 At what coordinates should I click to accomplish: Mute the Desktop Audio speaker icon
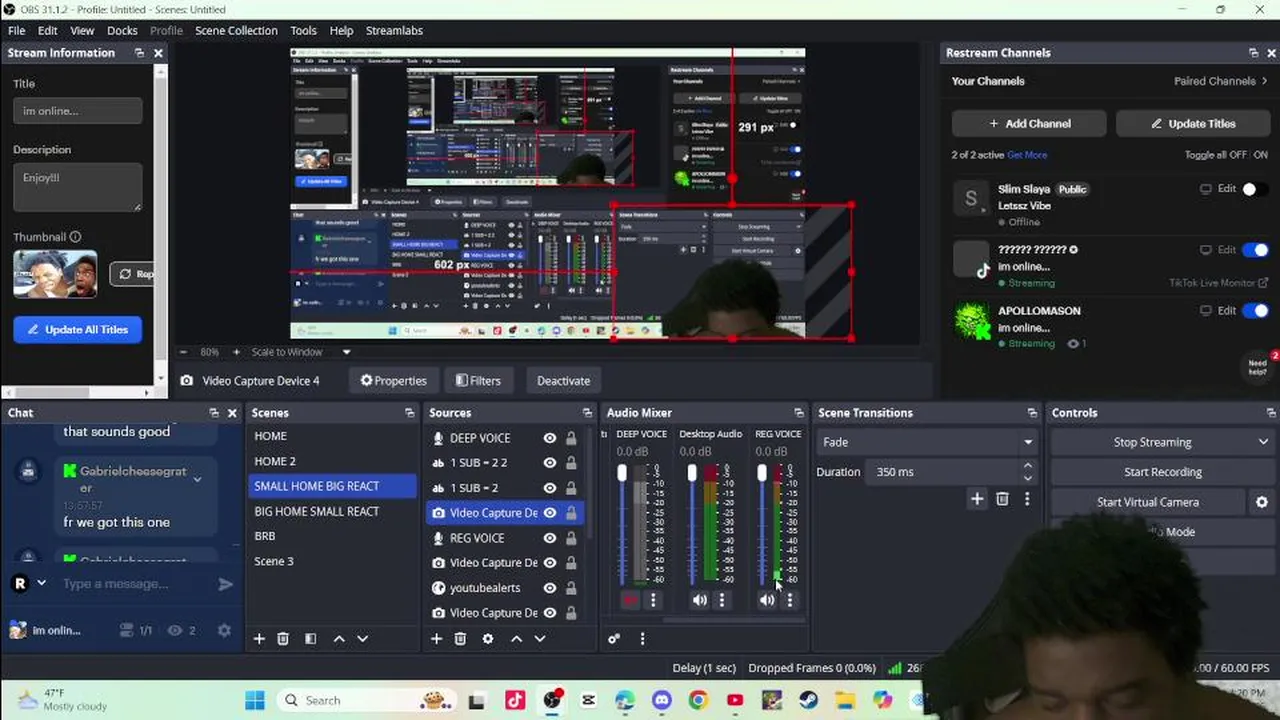(699, 600)
